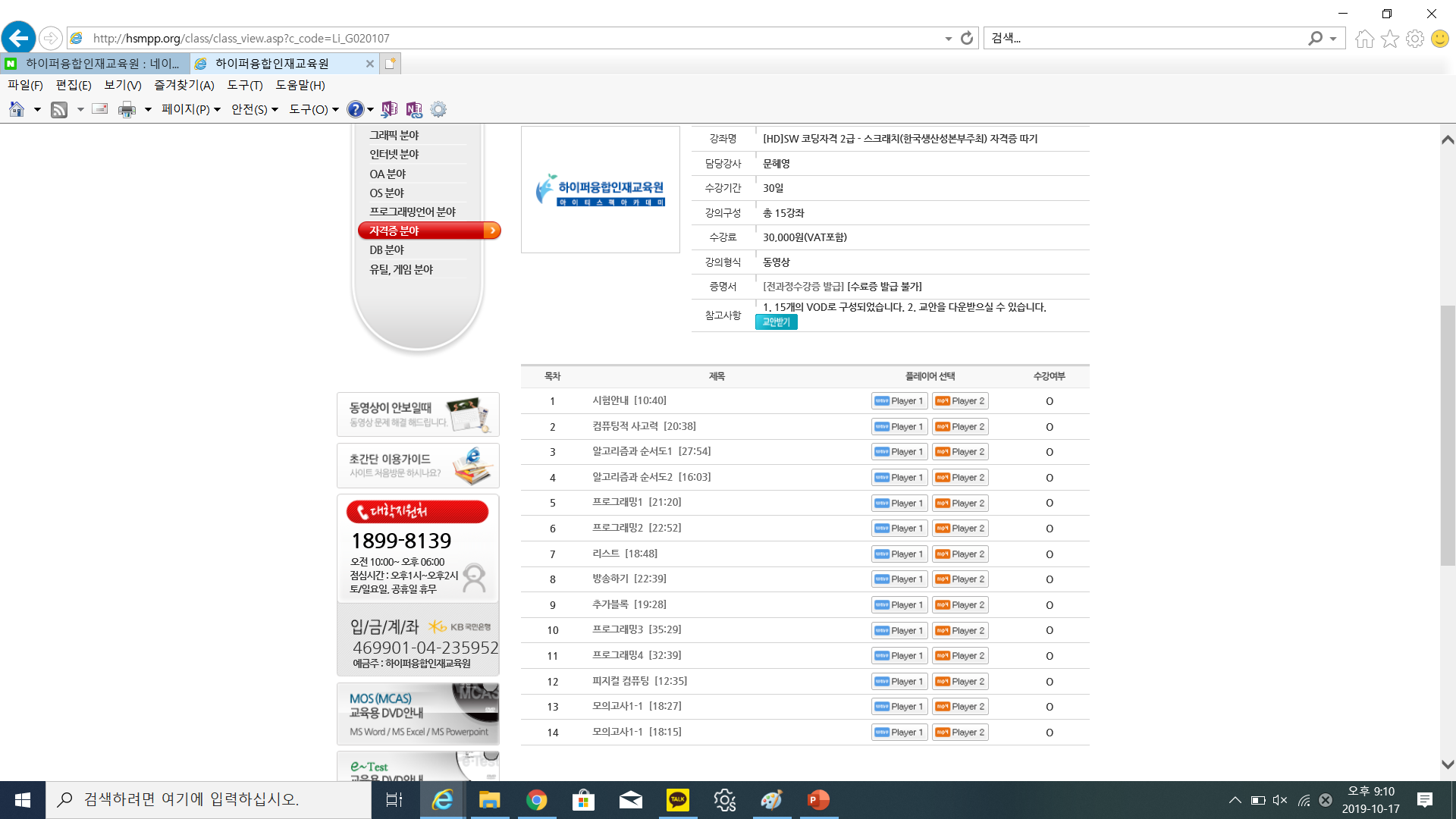Open browser settings with the gear icon at the top right

1414,39
